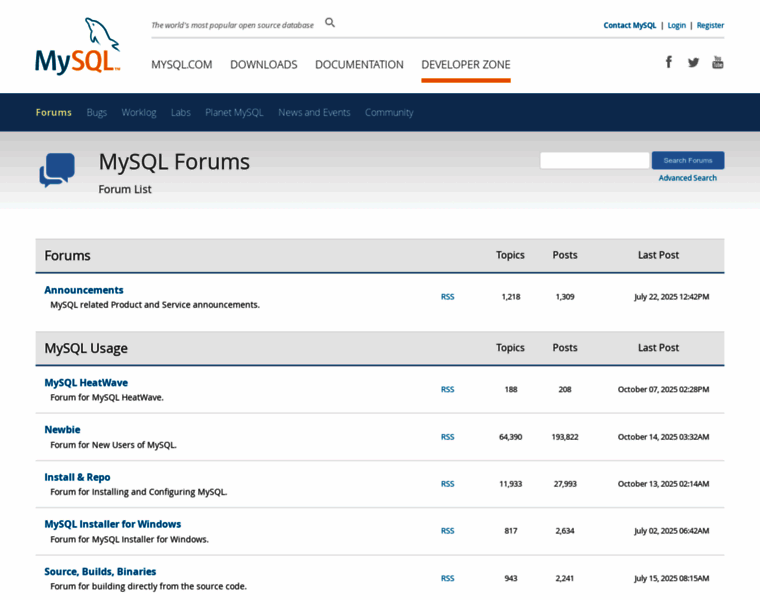Open the MySQL YouTube icon
Image resolution: width=760 pixels, height=600 pixels.
click(x=718, y=62)
